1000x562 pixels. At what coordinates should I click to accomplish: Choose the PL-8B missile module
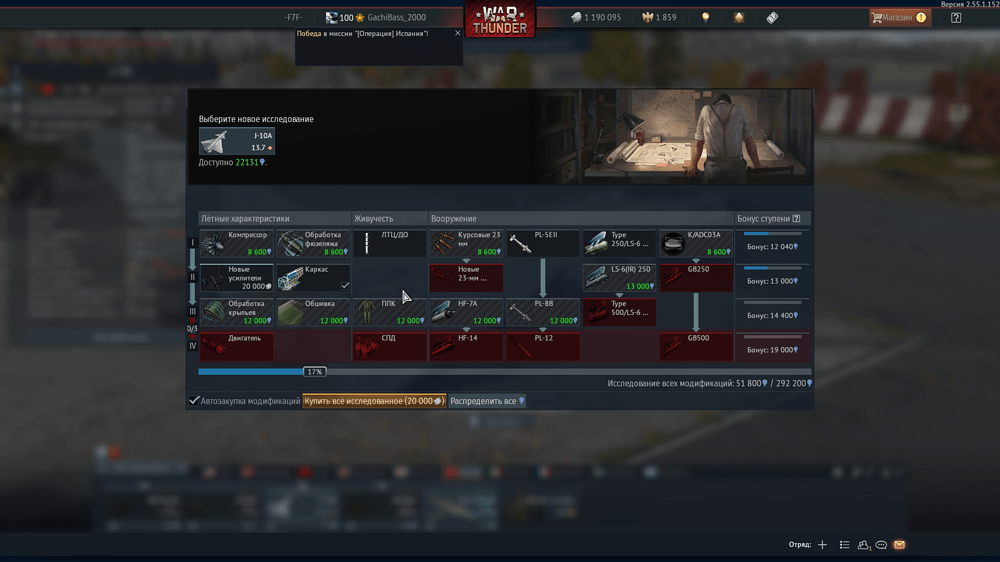tap(543, 312)
